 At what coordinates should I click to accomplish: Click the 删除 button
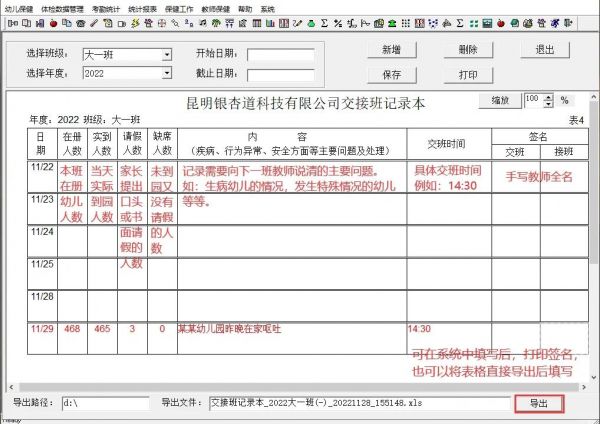[468, 50]
